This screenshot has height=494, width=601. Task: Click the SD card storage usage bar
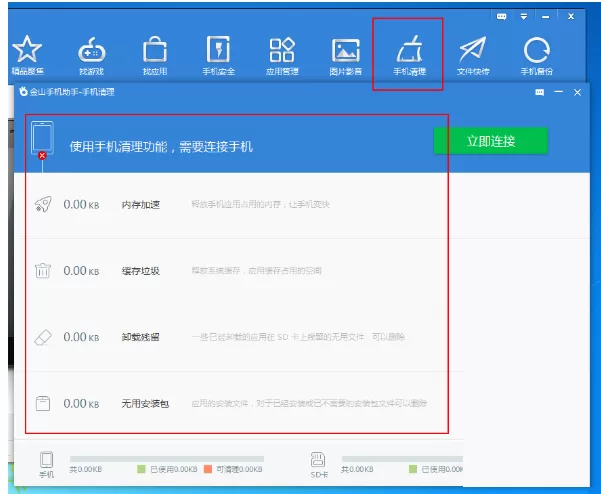click(x=402, y=459)
